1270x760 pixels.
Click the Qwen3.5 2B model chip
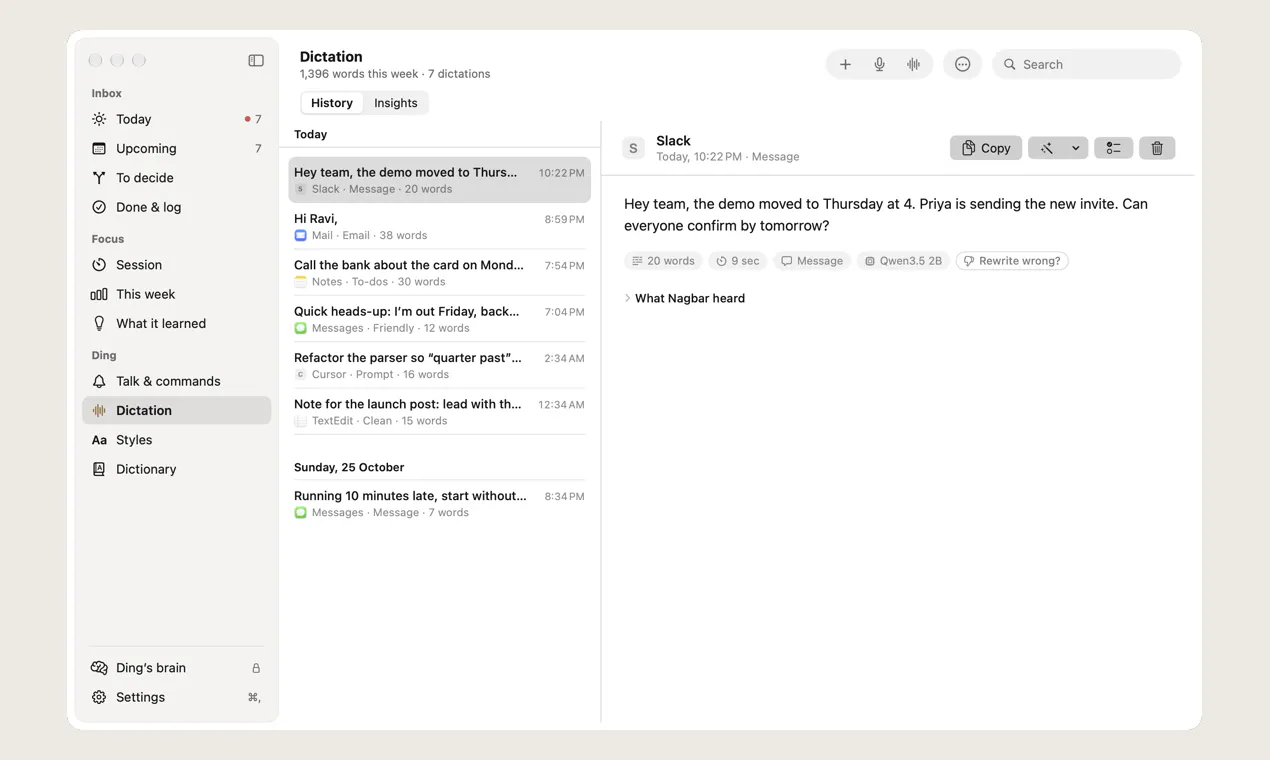[903, 261]
